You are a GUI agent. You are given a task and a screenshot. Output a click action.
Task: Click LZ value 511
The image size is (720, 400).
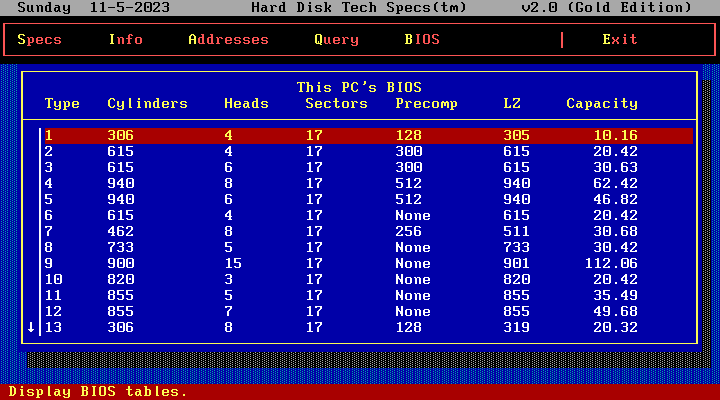pyautogui.click(x=516, y=231)
